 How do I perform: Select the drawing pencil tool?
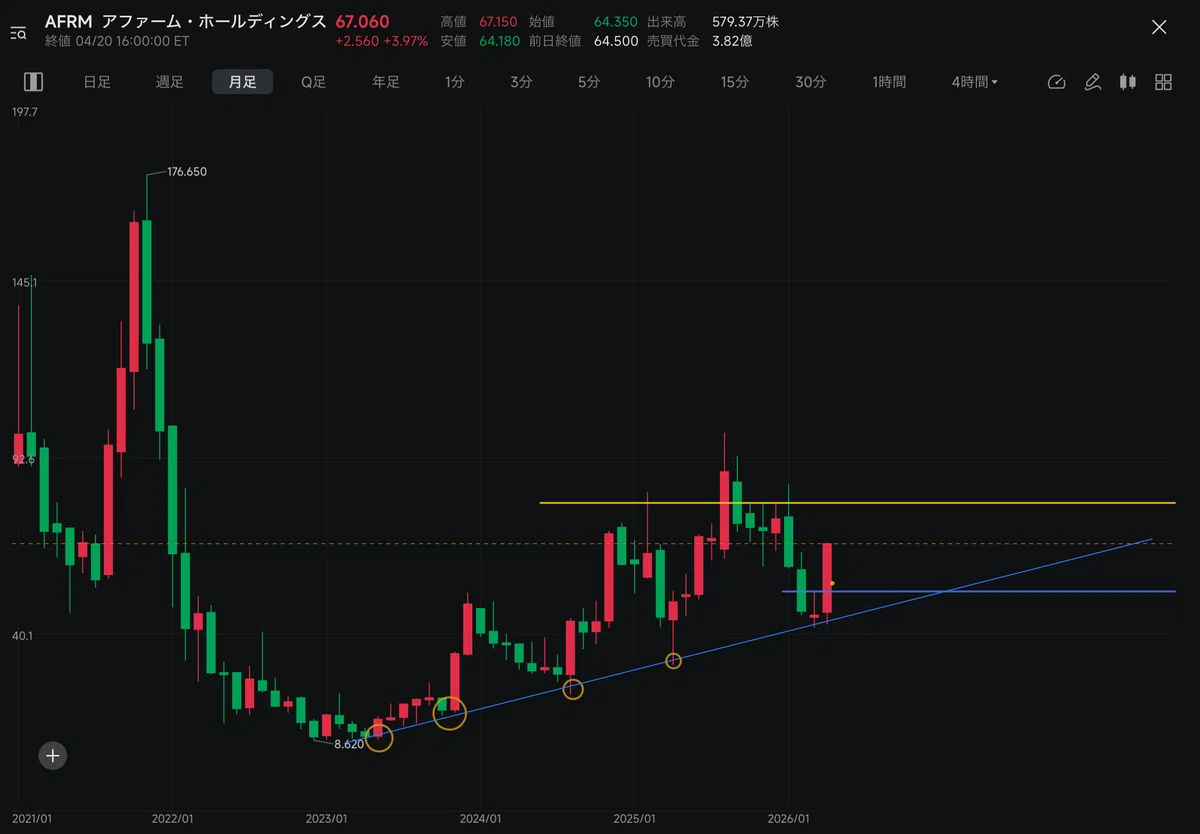point(1092,82)
